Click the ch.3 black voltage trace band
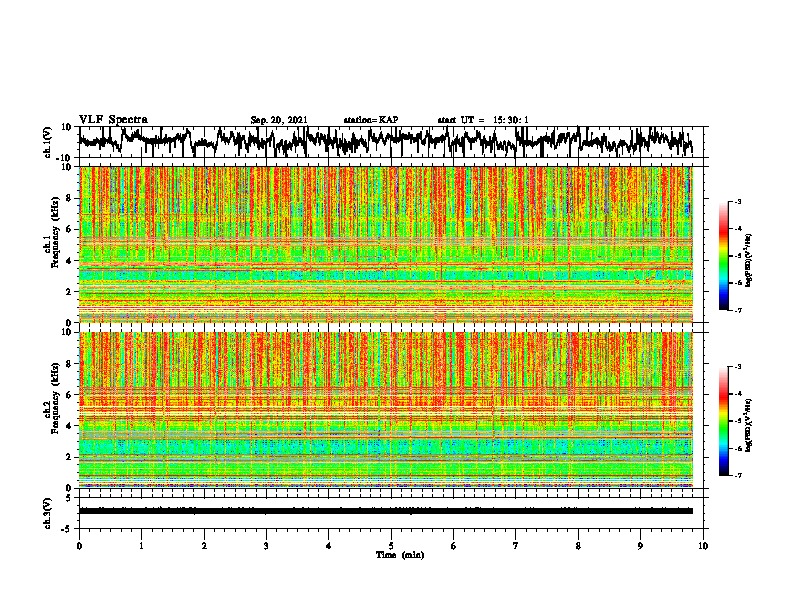This screenshot has height=612, width=792. (x=386, y=511)
